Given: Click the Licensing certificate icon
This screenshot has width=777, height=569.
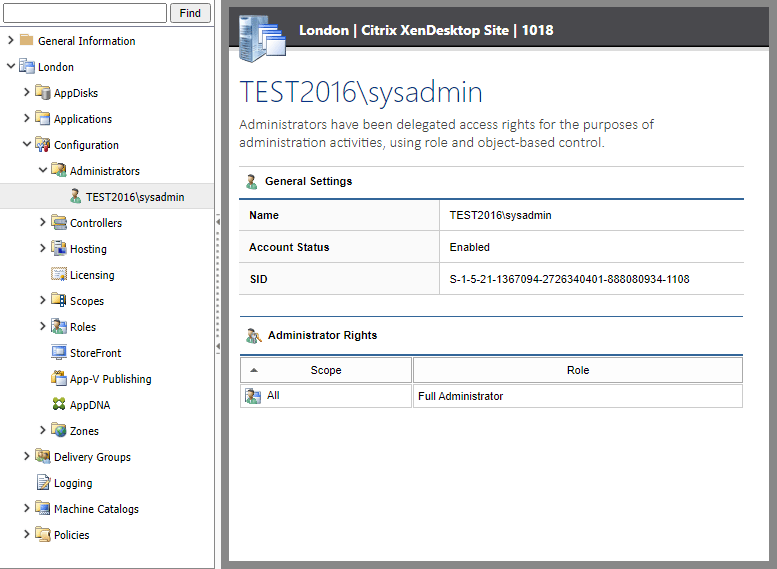Looking at the screenshot, I should point(58,274).
